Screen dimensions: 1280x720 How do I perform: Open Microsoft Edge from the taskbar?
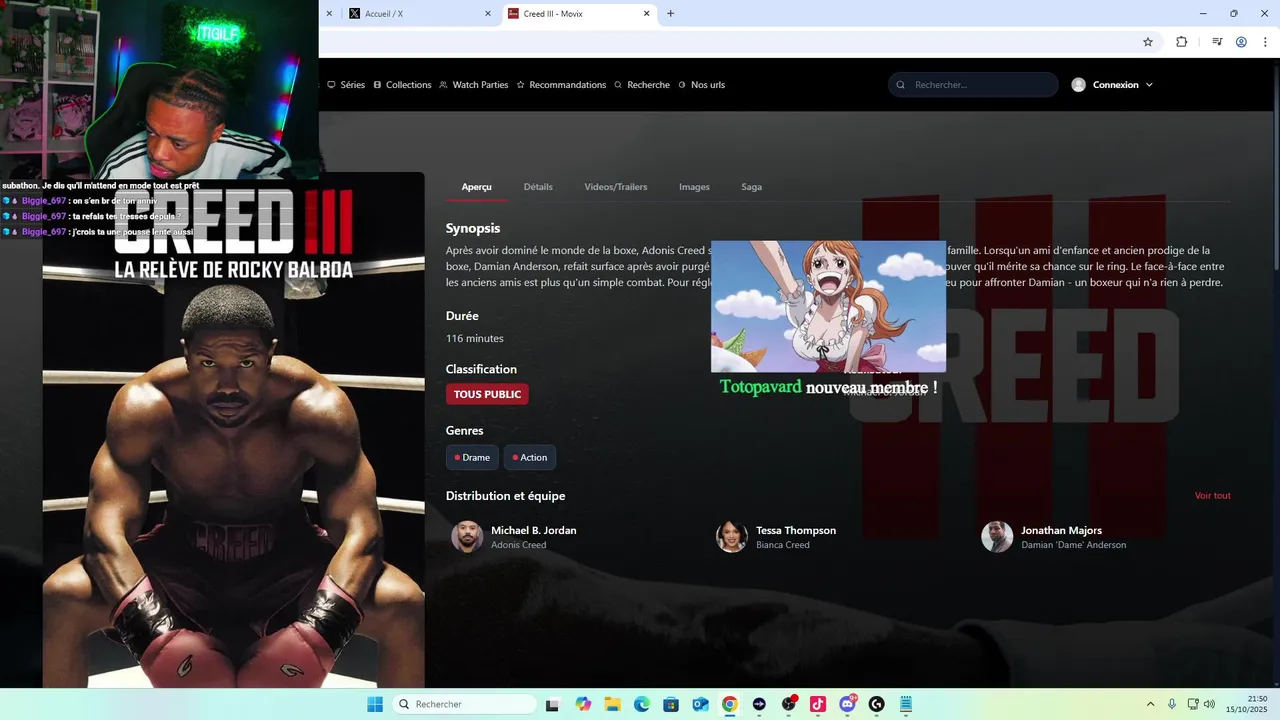pyautogui.click(x=642, y=704)
